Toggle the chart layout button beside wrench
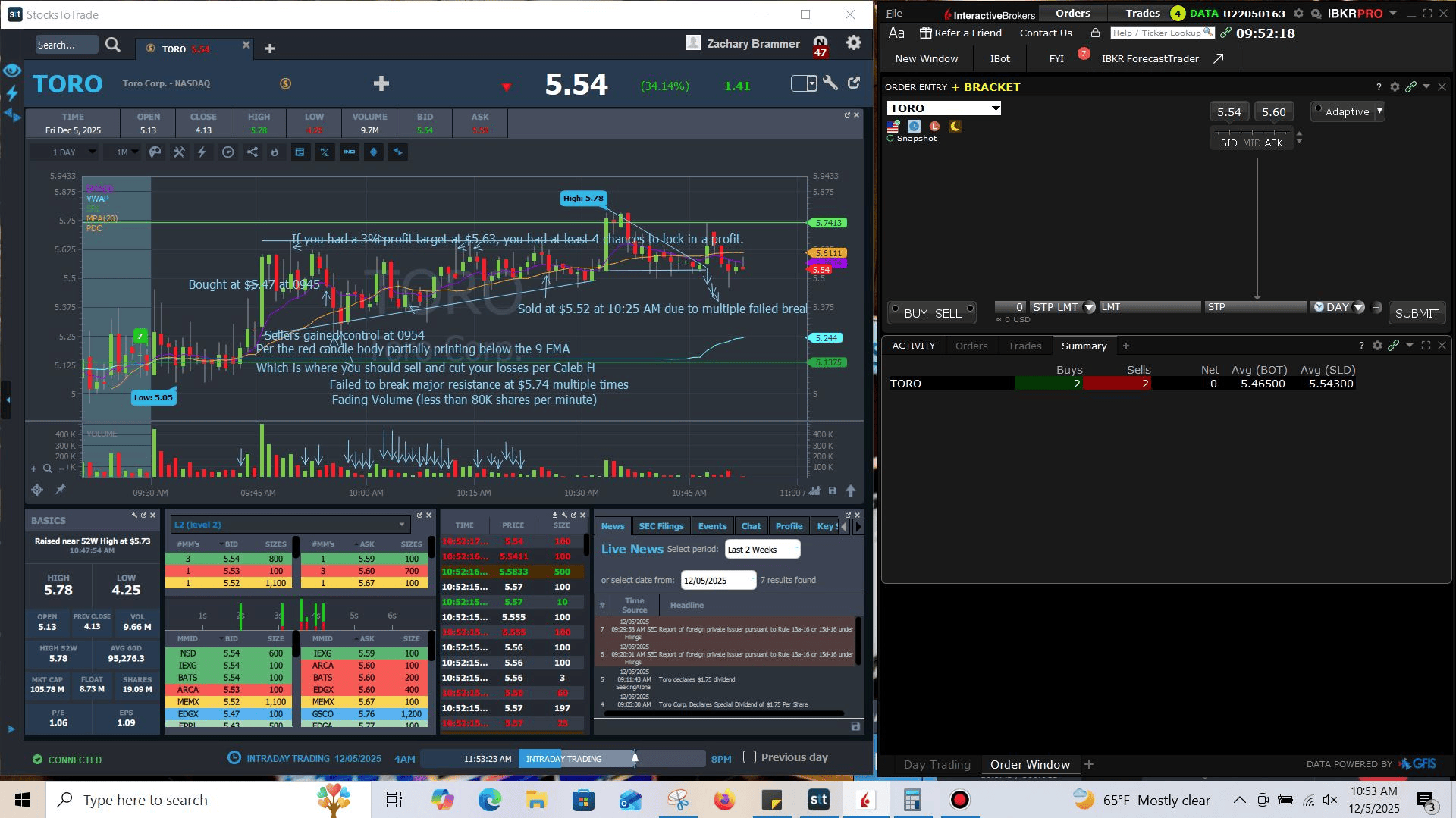 coord(804,83)
